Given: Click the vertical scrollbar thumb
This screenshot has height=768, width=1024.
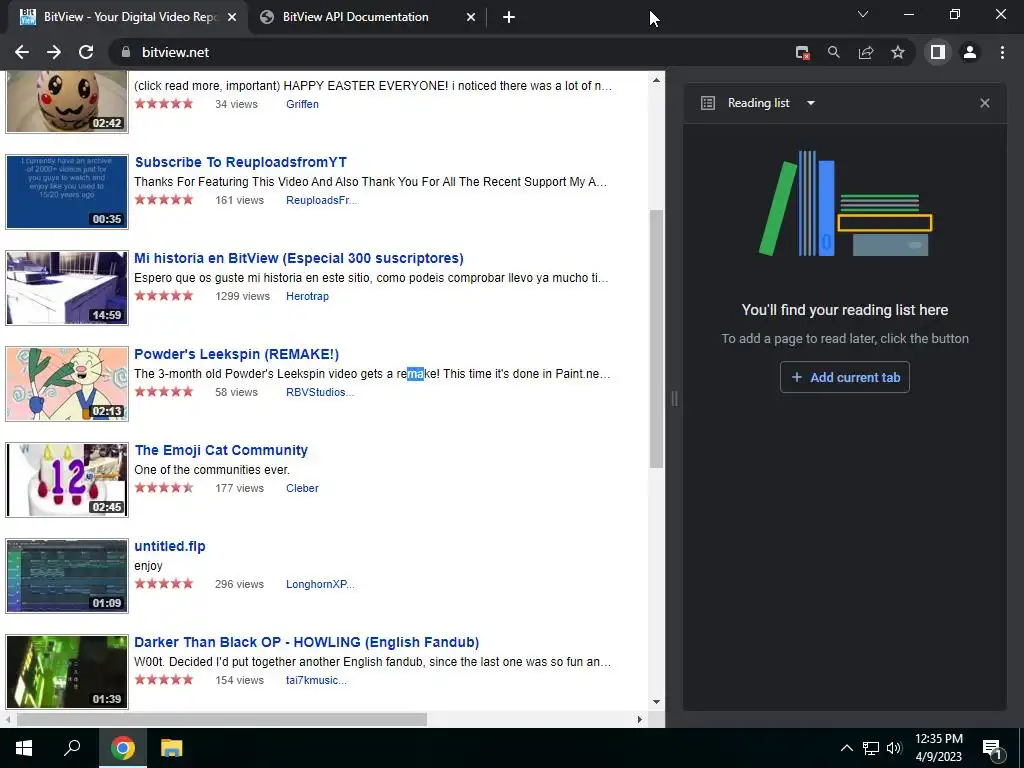Looking at the screenshot, I should click(656, 338).
